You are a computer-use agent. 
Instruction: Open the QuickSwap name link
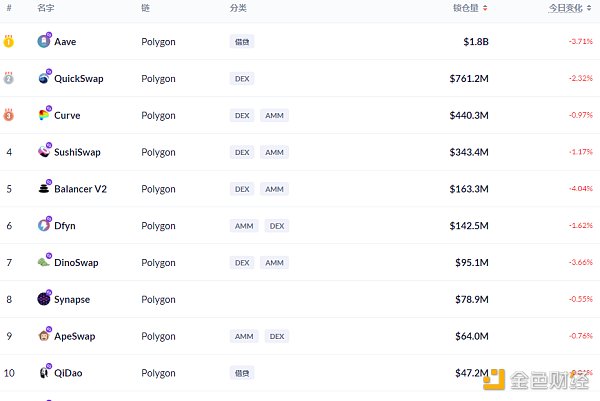point(78,79)
